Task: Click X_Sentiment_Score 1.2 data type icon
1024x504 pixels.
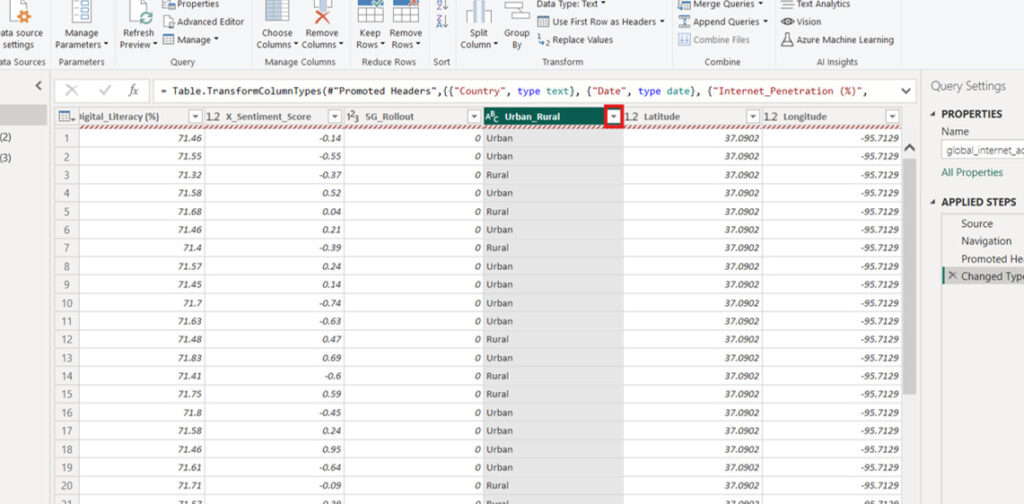Action: pos(213,116)
